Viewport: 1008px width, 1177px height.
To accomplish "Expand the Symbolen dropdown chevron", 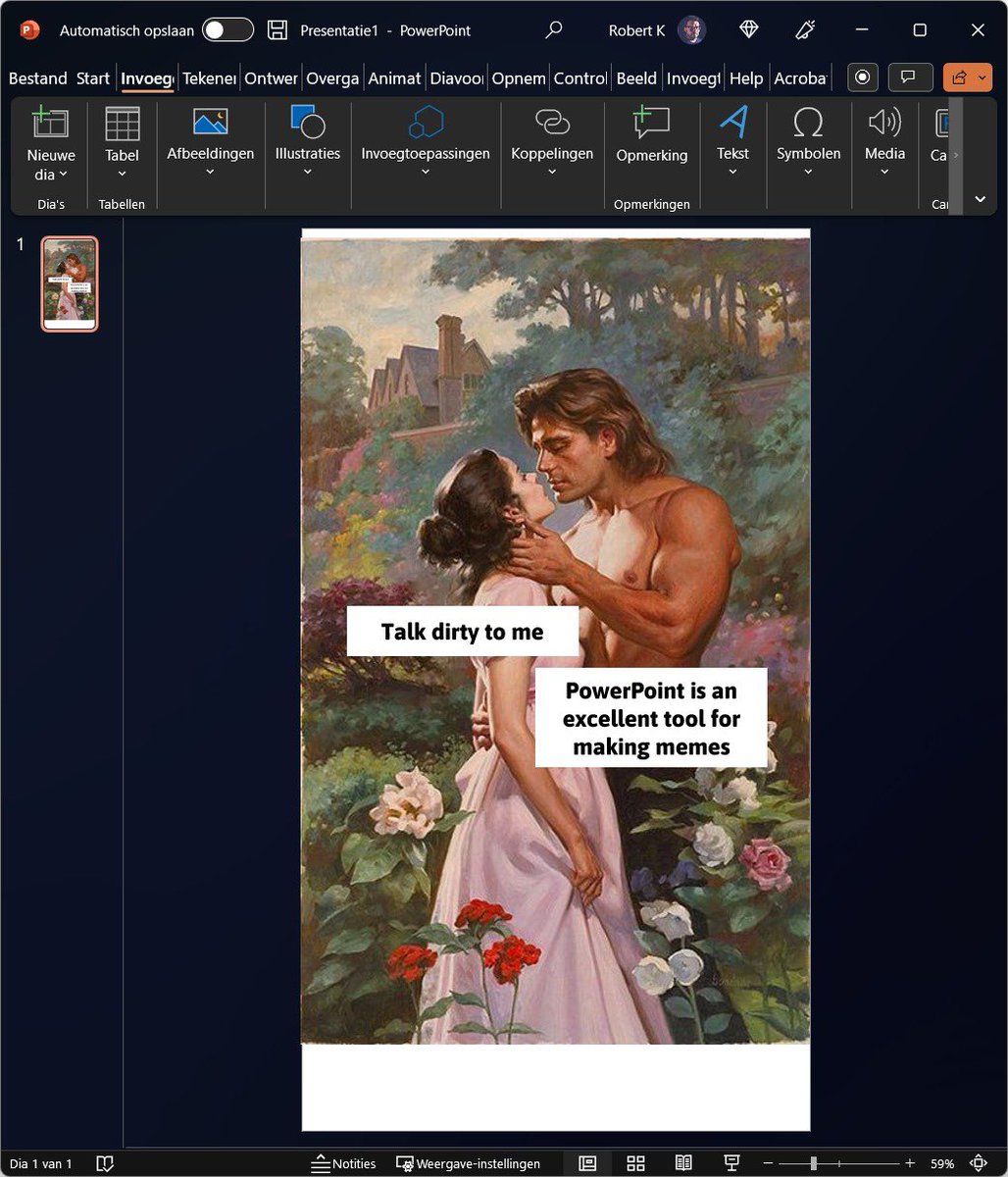I will click(x=808, y=173).
